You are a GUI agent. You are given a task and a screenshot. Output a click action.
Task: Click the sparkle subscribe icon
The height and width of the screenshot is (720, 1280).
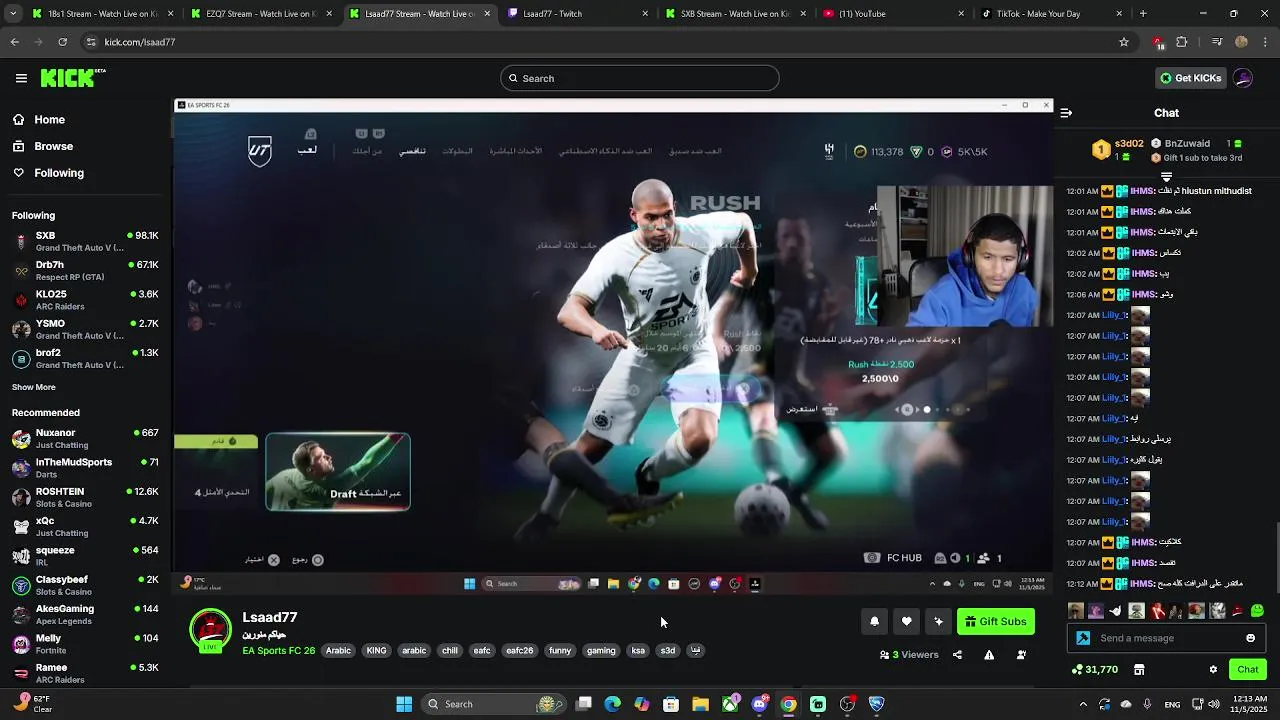[x=938, y=621]
